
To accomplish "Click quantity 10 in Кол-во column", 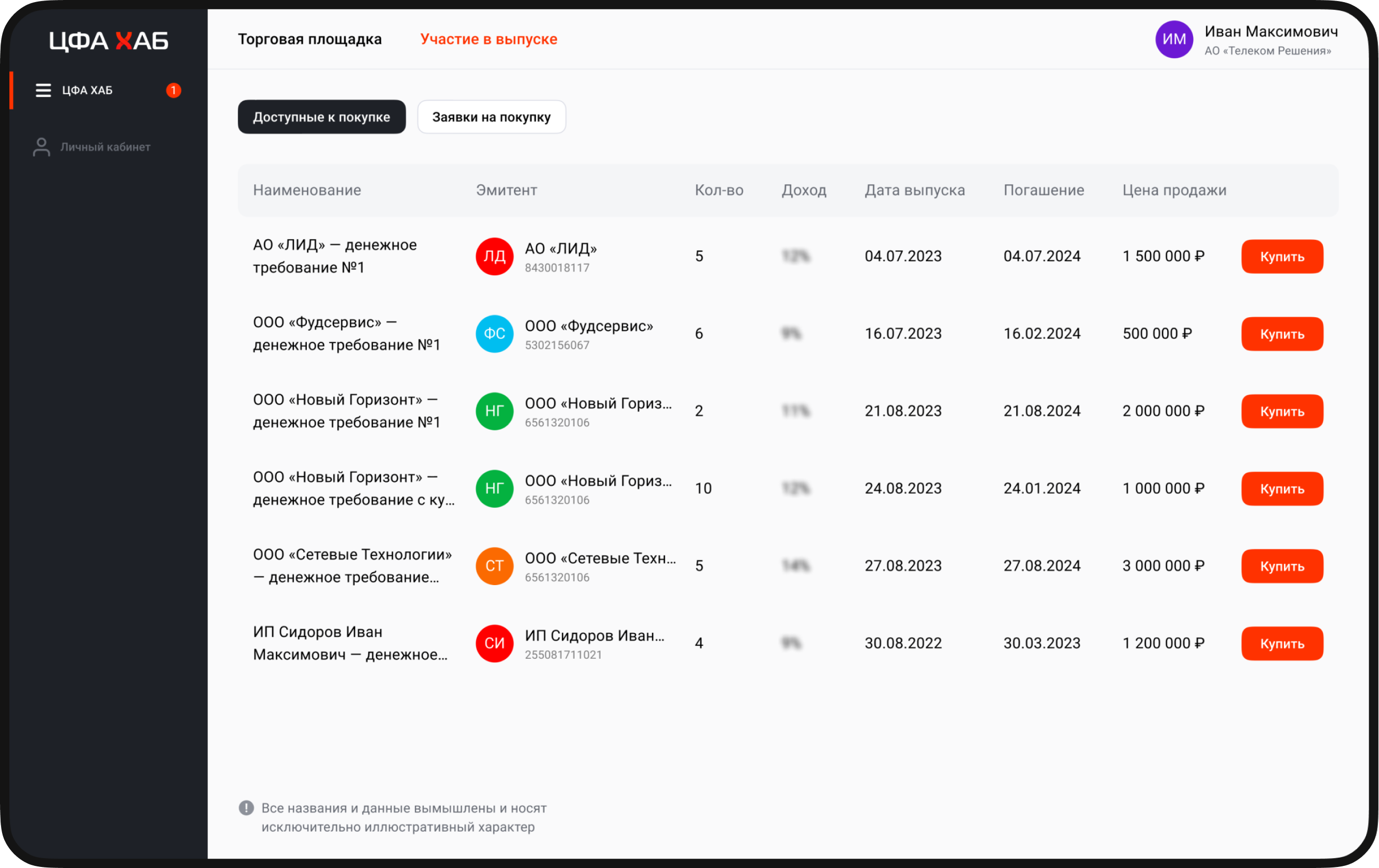I will [702, 489].
